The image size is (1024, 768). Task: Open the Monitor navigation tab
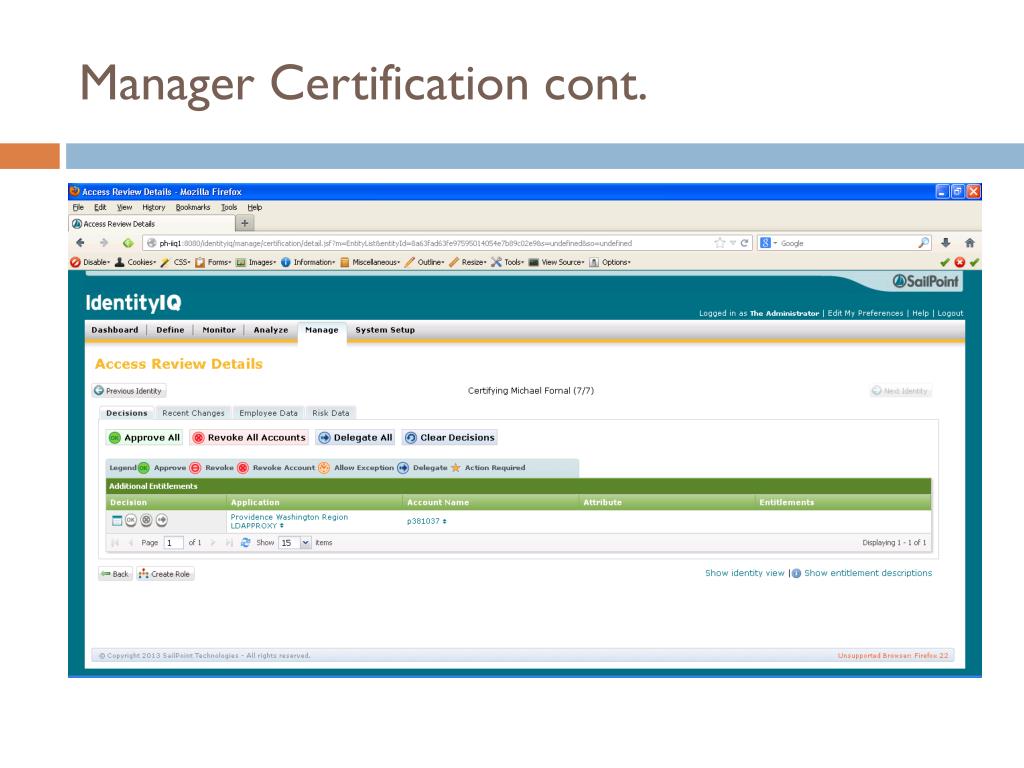coord(219,330)
